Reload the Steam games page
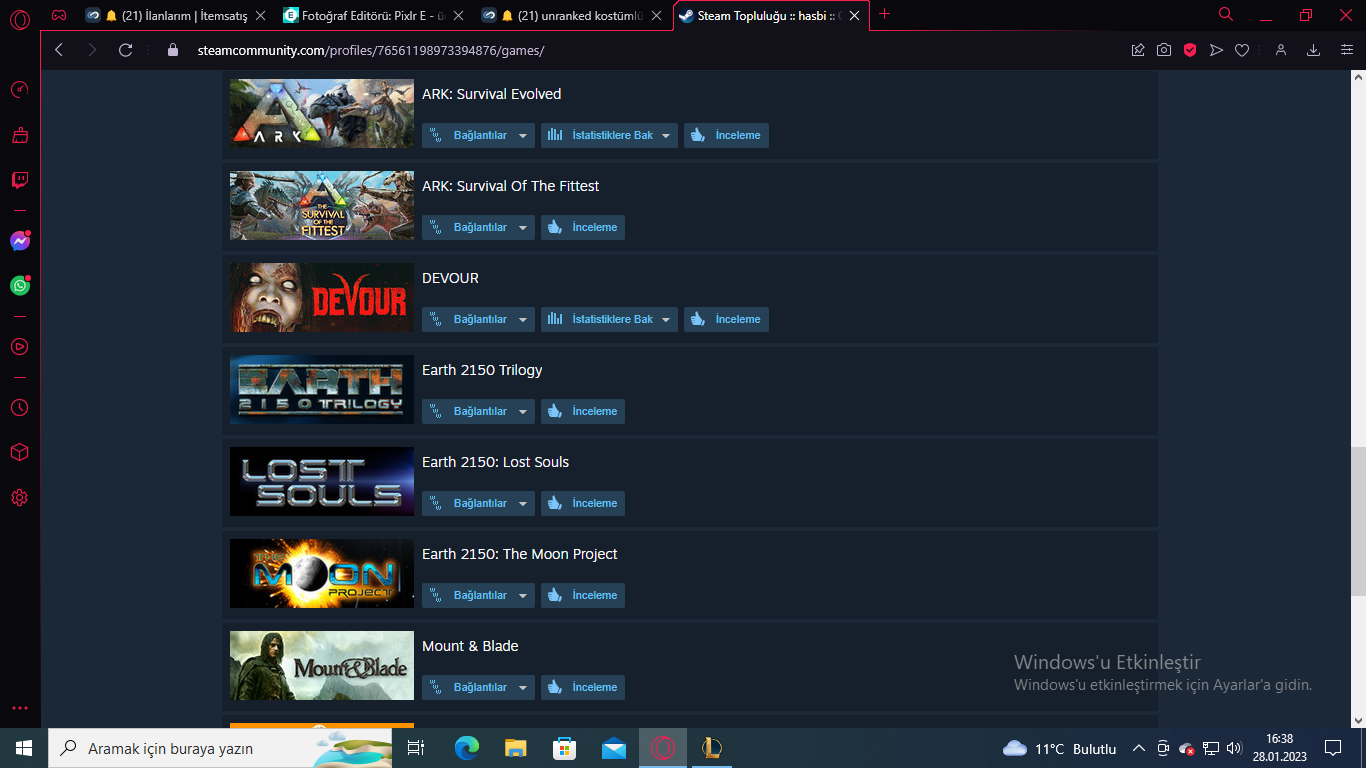This screenshot has height=768, width=1366. tap(126, 50)
